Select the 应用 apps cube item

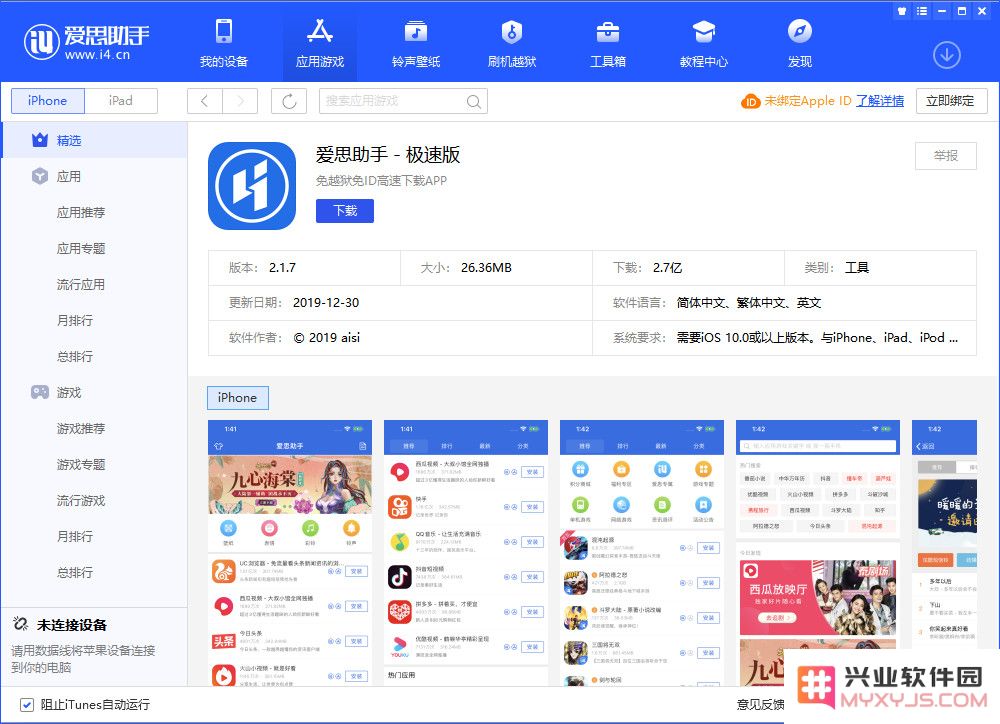pos(94,176)
